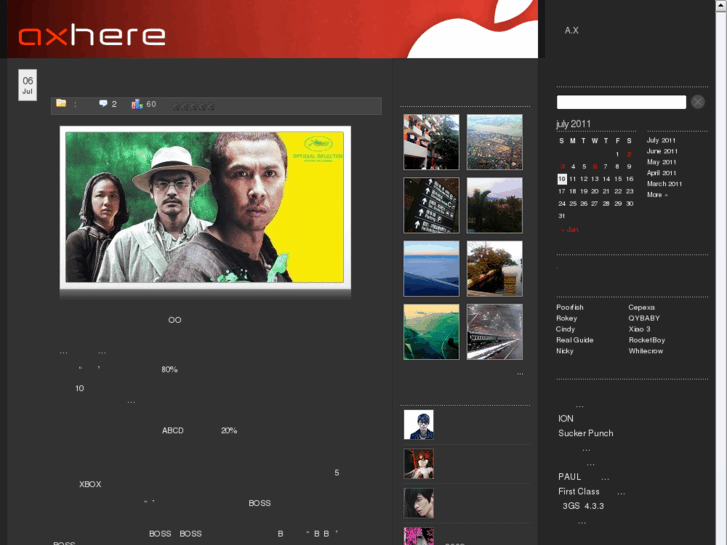Image resolution: width=727 pixels, height=545 pixels.
Task: Open the movie poster image in the post
Action: click(205, 207)
